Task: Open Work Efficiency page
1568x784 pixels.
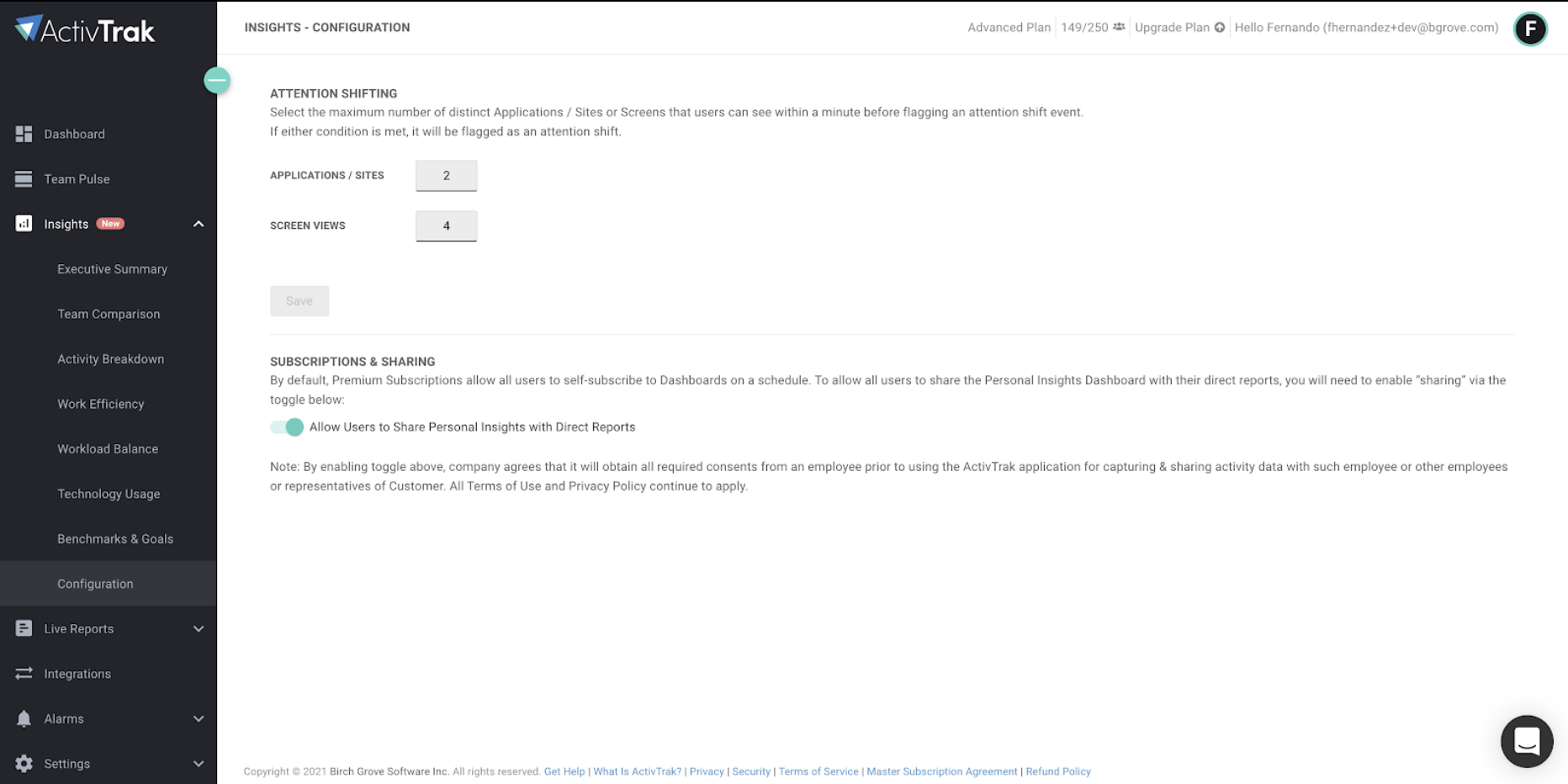Action: (100, 404)
